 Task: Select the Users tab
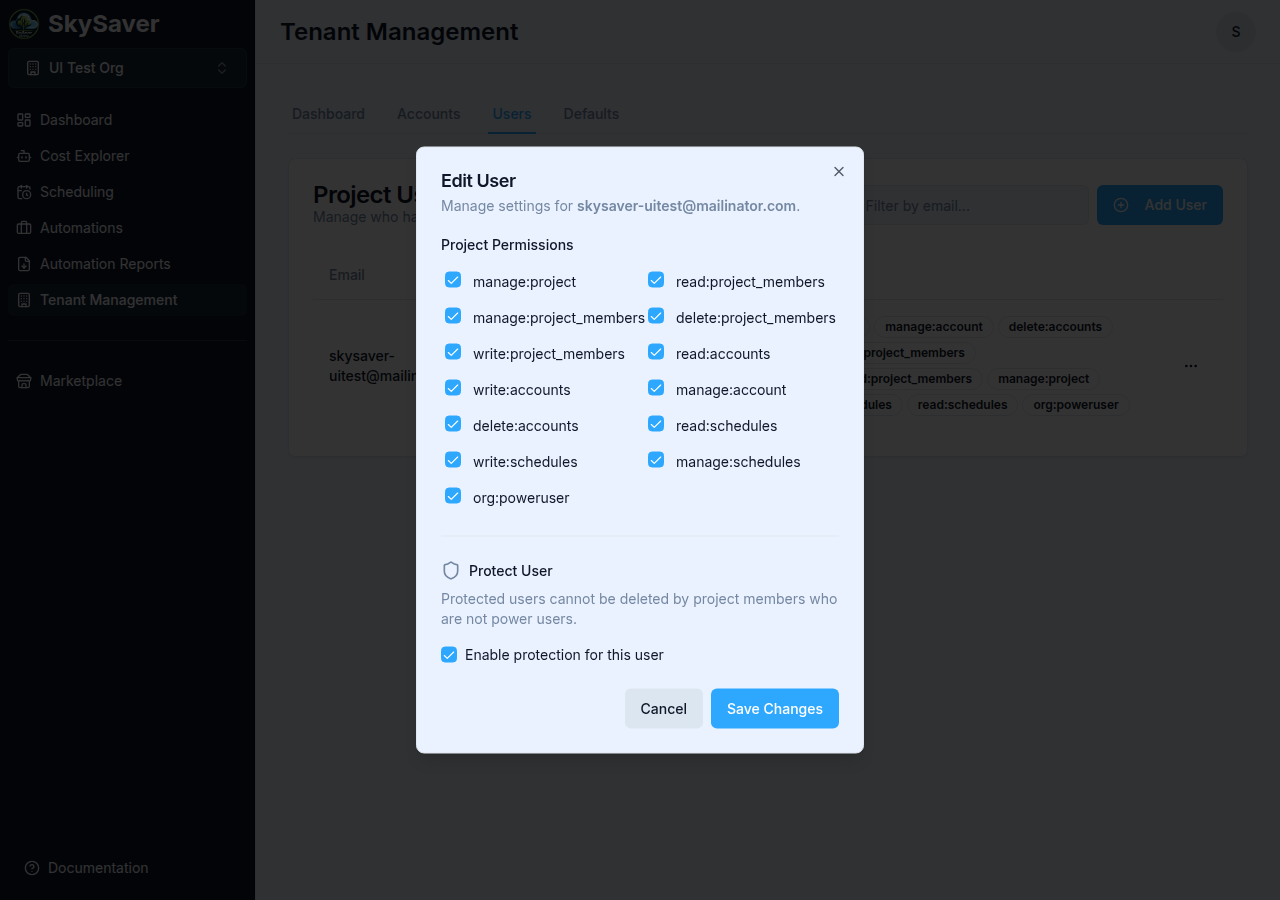point(512,114)
